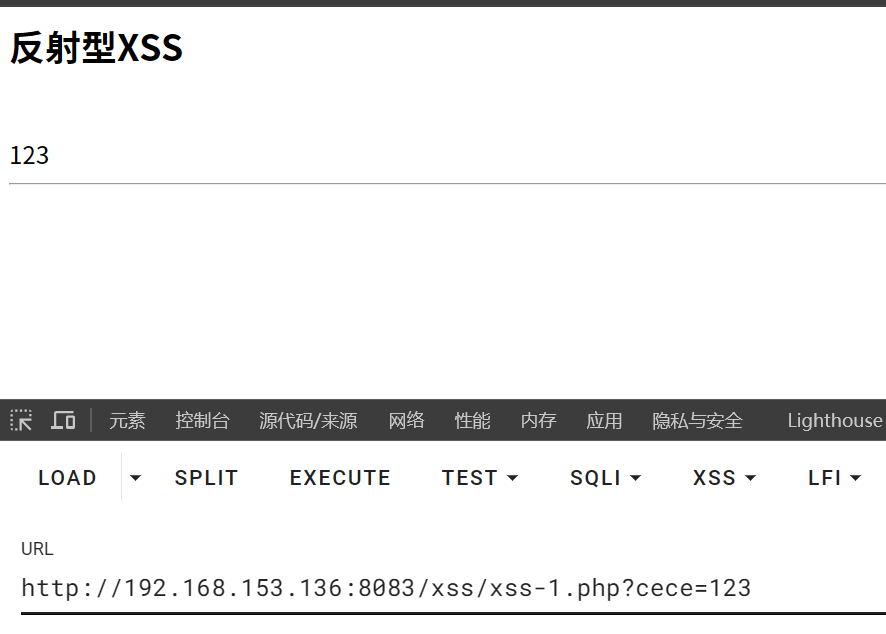Open the 元素 tab in DevTools
The image size is (886, 634).
point(127,420)
